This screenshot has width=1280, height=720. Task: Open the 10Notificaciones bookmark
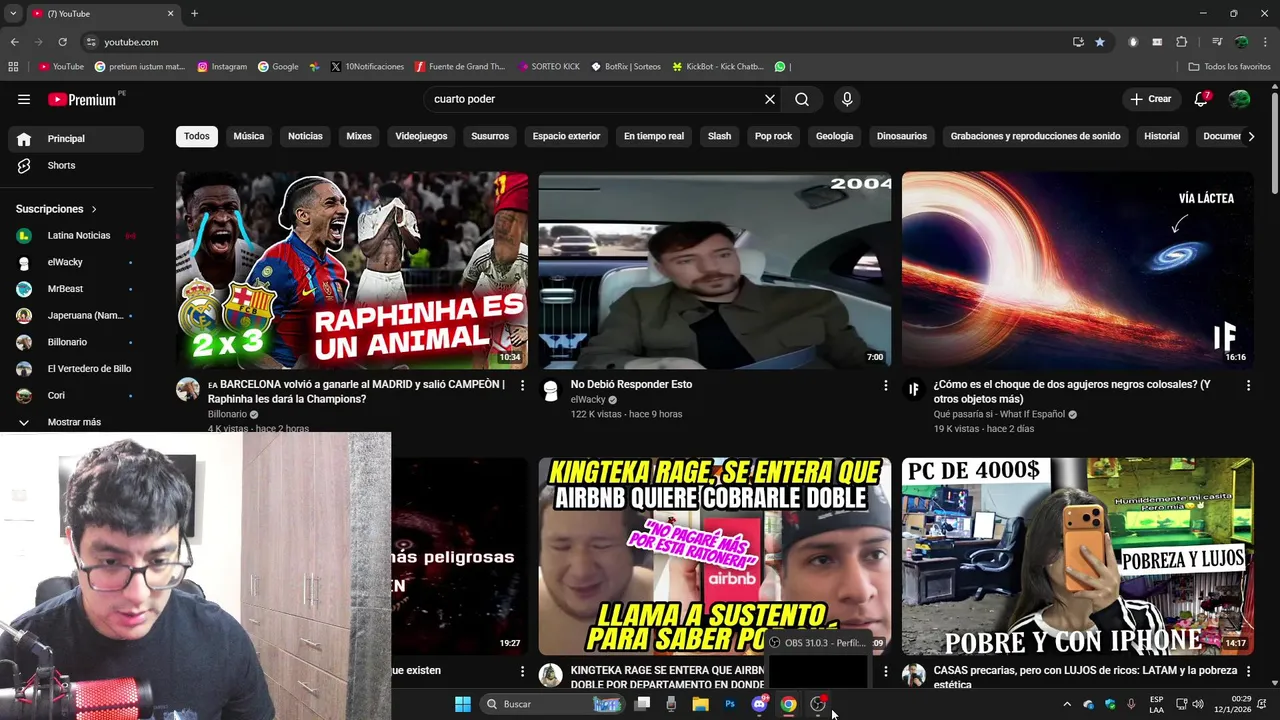pos(366,67)
